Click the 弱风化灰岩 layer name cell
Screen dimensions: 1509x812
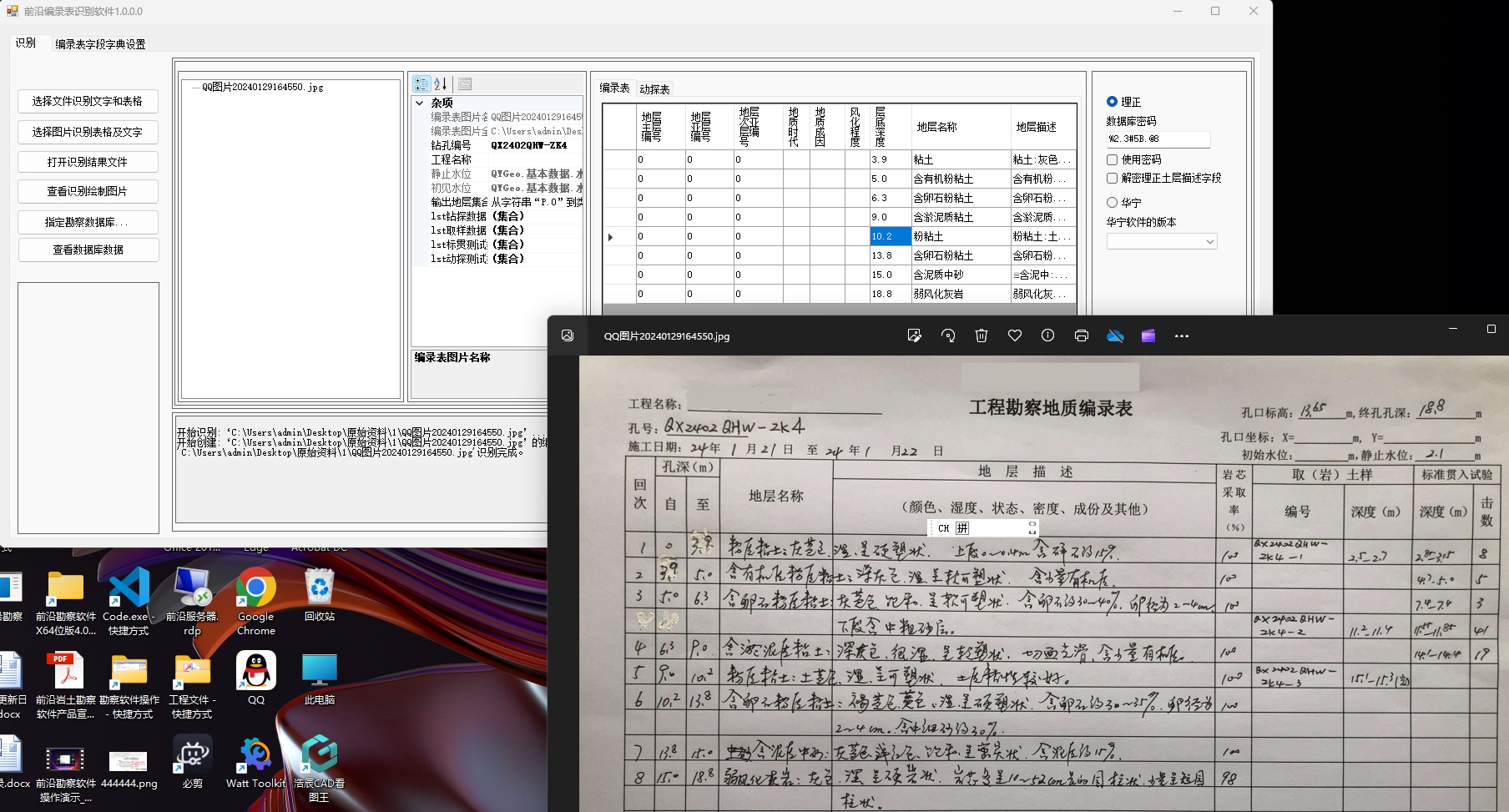[x=961, y=295]
